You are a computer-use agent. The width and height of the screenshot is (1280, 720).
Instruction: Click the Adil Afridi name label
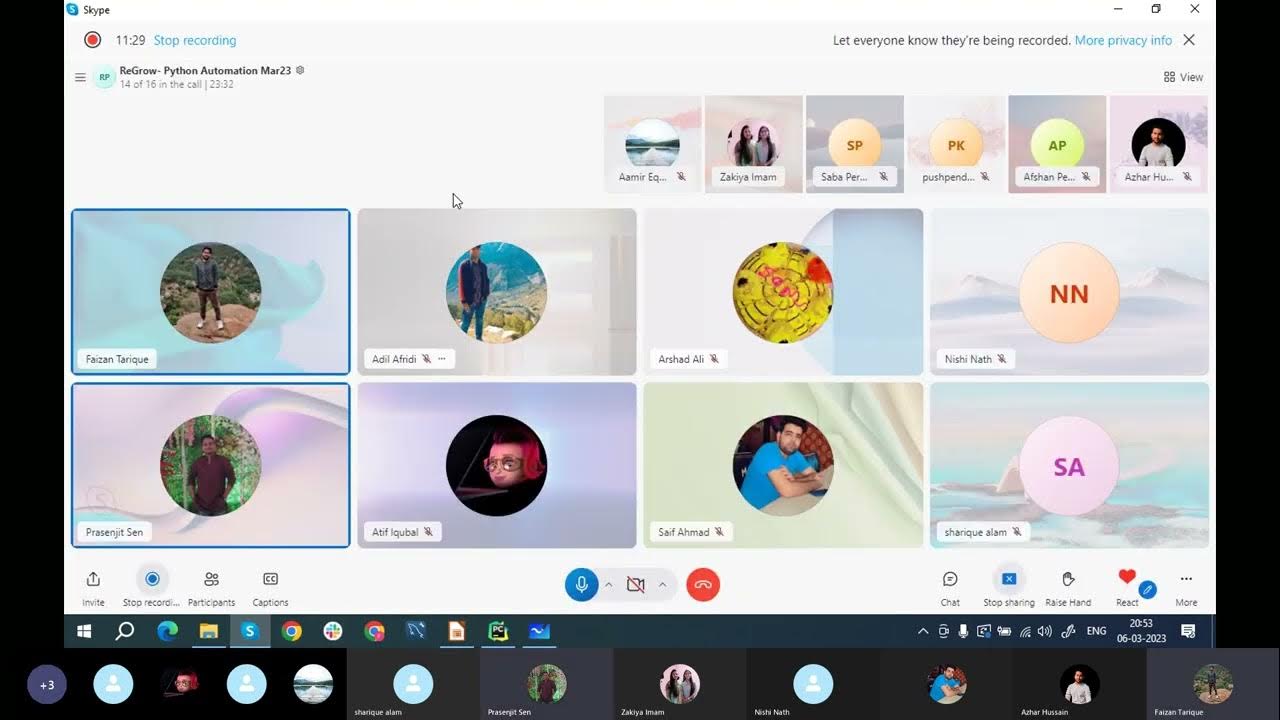coord(394,359)
